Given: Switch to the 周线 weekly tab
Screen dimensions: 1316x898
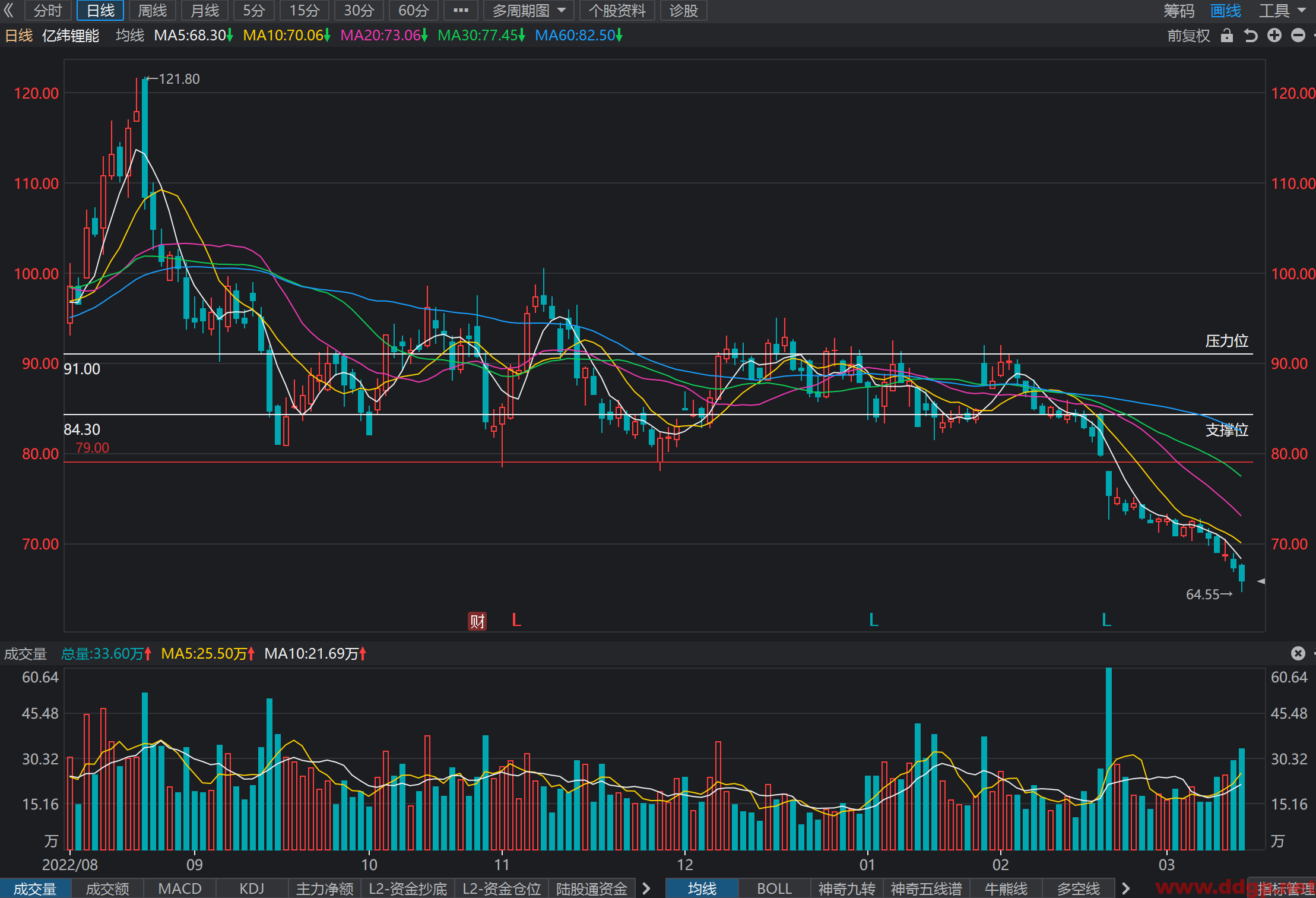Looking at the screenshot, I should (x=153, y=11).
